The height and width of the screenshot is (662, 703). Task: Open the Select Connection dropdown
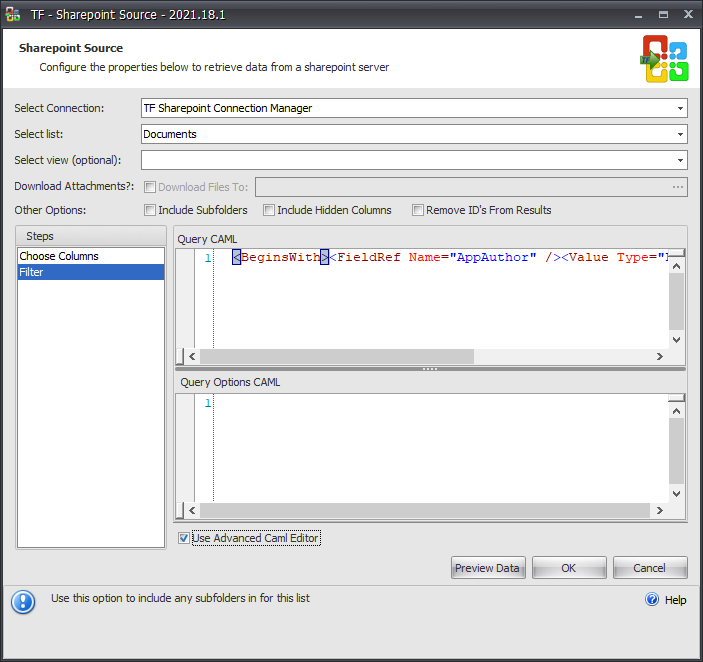pos(680,108)
